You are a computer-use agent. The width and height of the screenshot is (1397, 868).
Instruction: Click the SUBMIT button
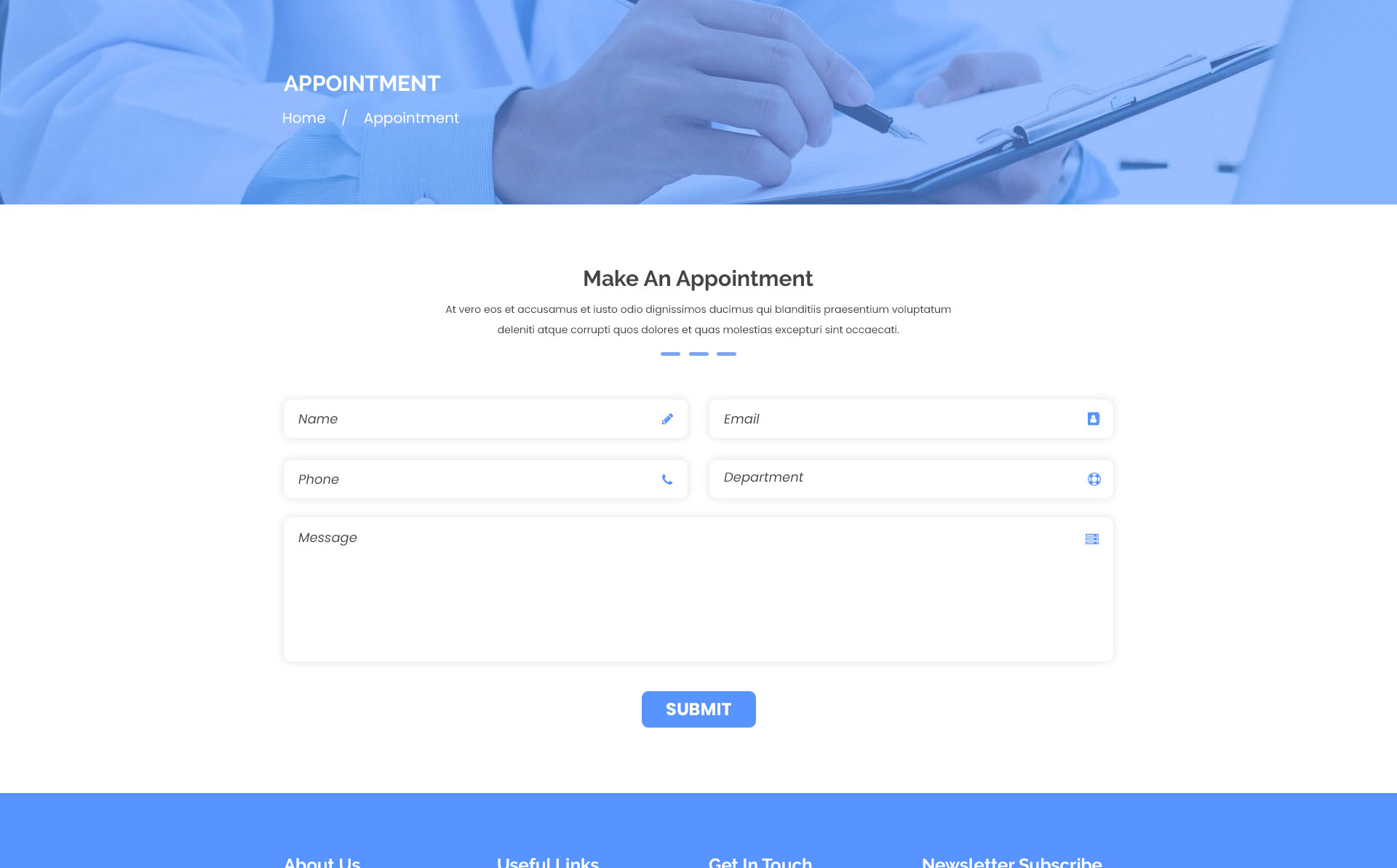click(698, 709)
